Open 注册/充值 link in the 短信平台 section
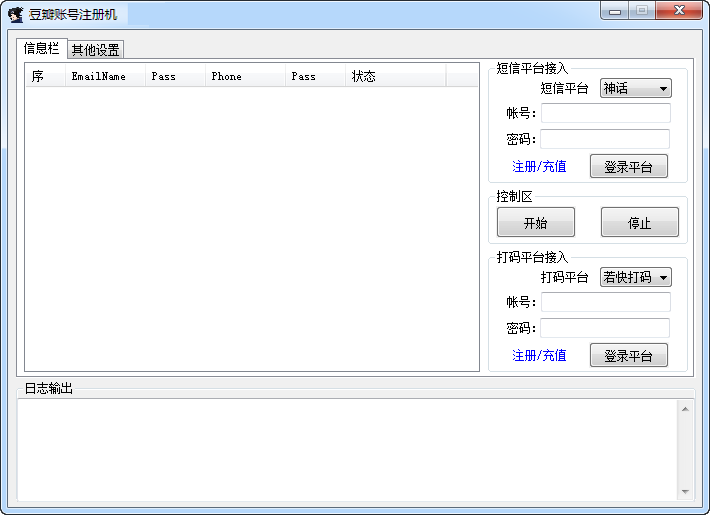Image resolution: width=710 pixels, height=515 pixels. [x=539, y=166]
